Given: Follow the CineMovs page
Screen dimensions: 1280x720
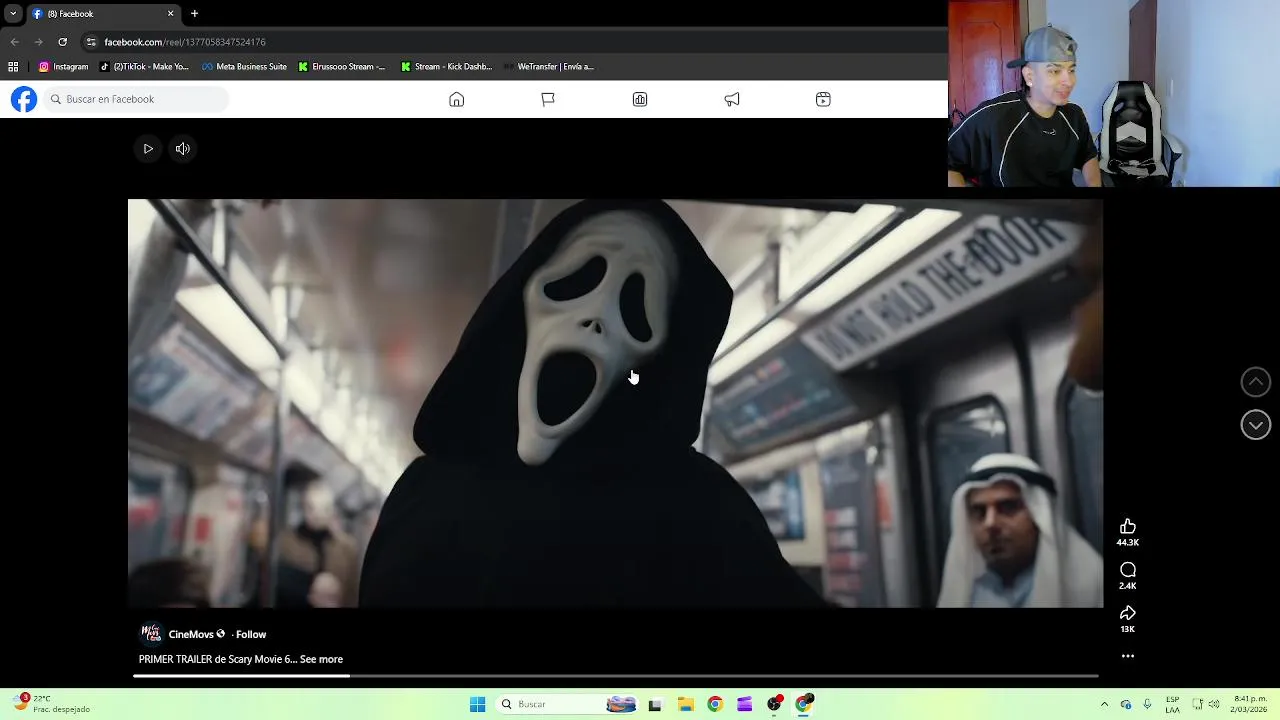Looking at the screenshot, I should pos(251,634).
